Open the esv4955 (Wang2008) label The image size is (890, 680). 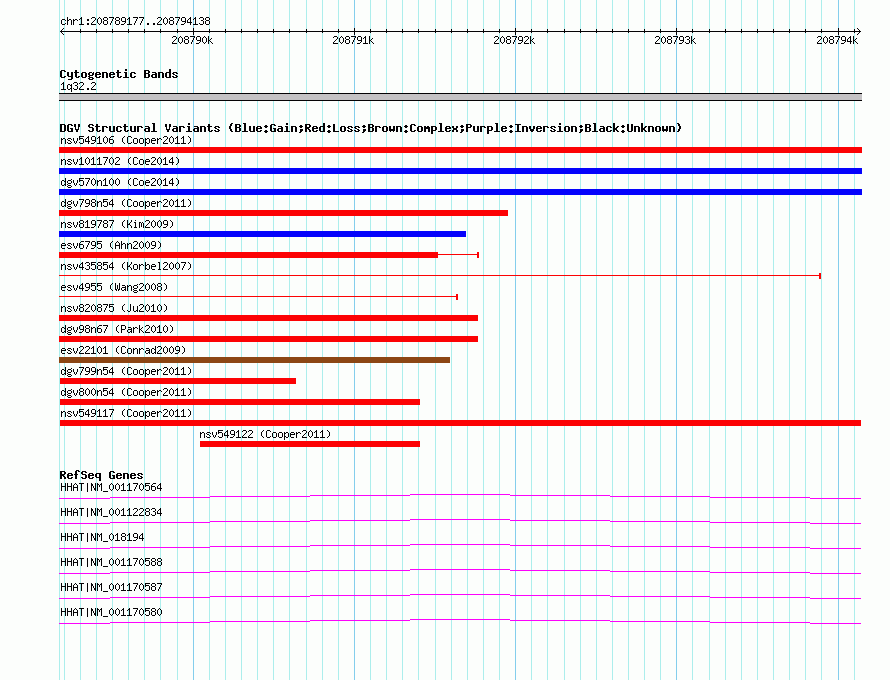[114, 287]
